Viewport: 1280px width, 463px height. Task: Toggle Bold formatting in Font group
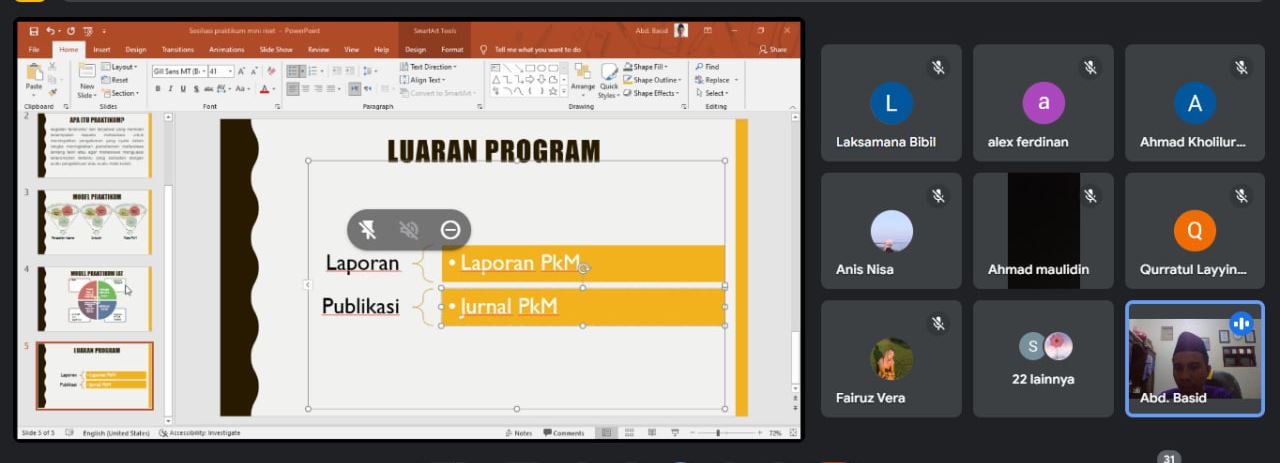[x=157, y=89]
